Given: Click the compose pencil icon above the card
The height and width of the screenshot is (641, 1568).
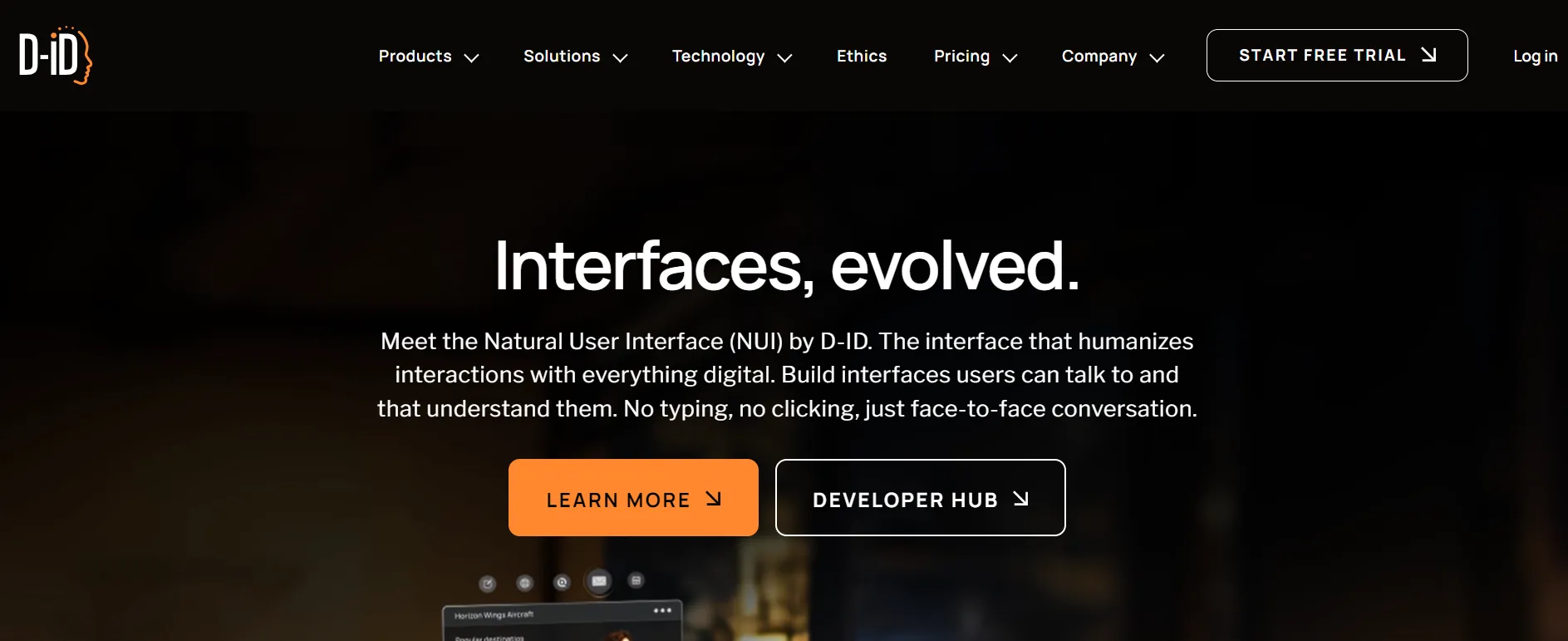Looking at the screenshot, I should coord(488,584).
